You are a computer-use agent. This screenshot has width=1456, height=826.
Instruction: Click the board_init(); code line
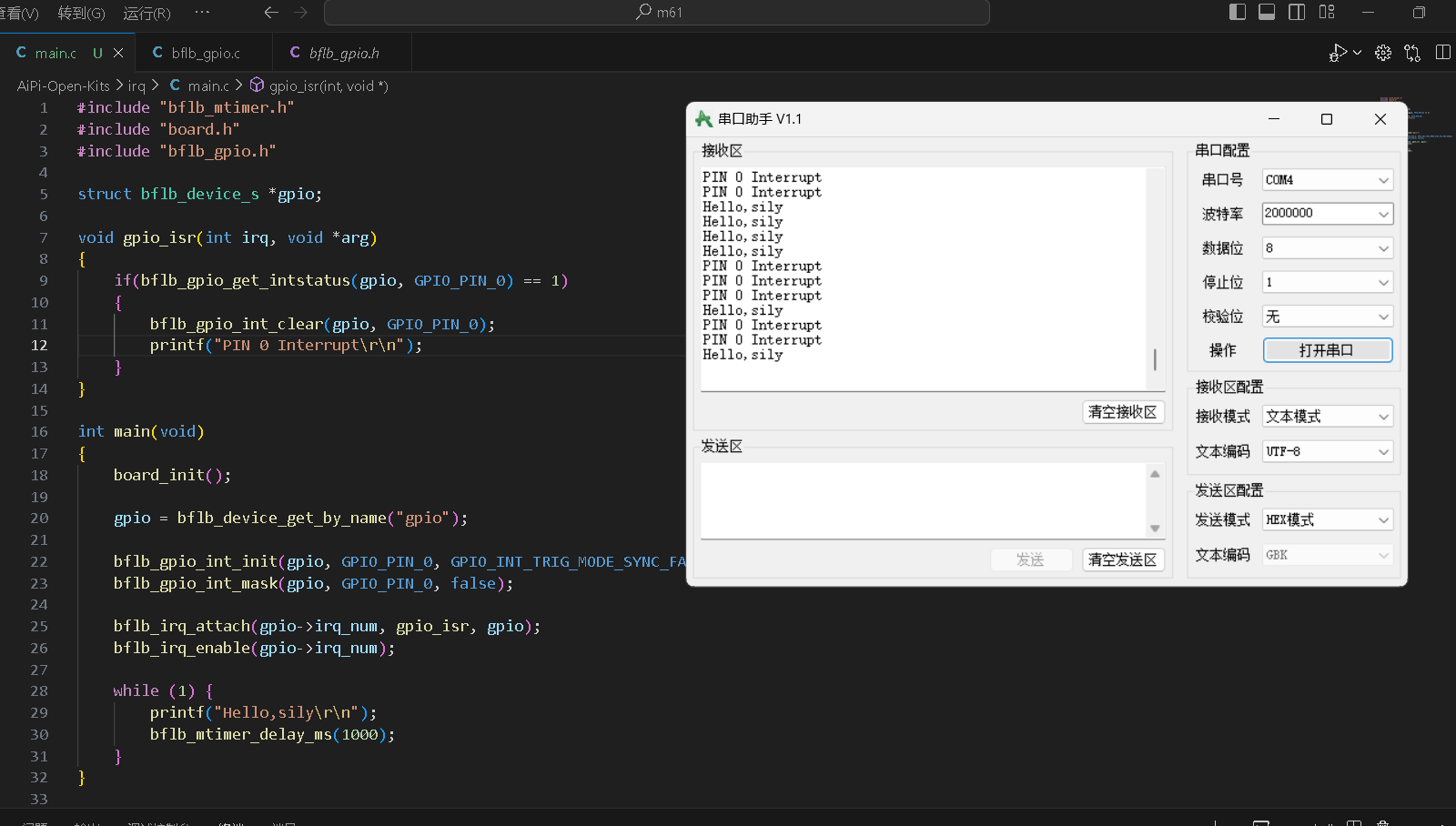(x=172, y=475)
